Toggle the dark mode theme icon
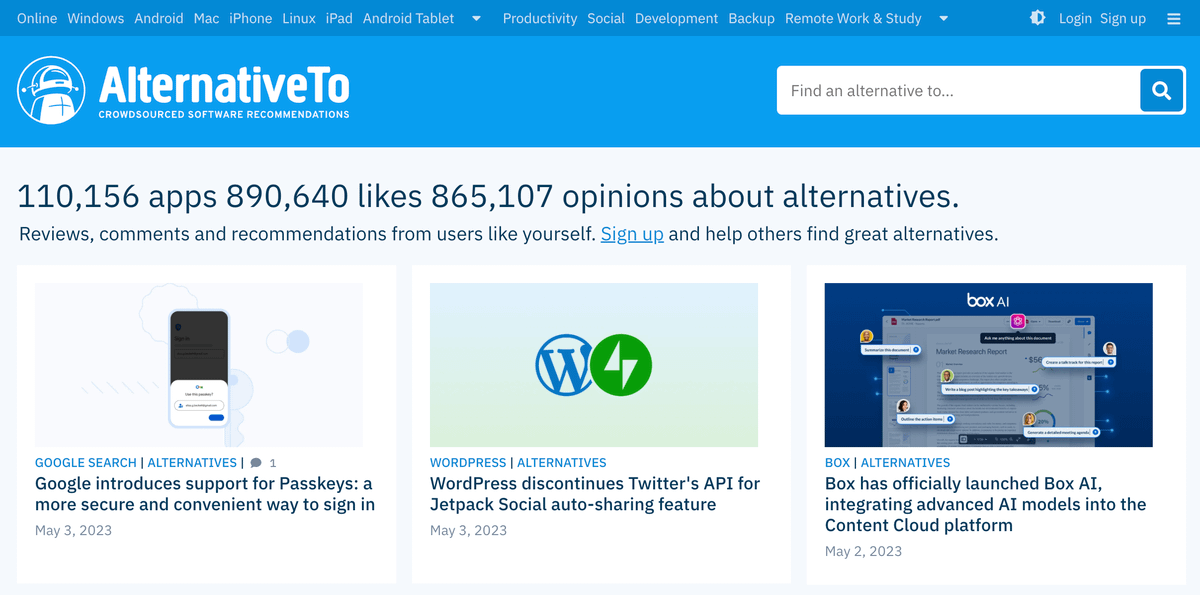The height and width of the screenshot is (595, 1200). 1037,18
